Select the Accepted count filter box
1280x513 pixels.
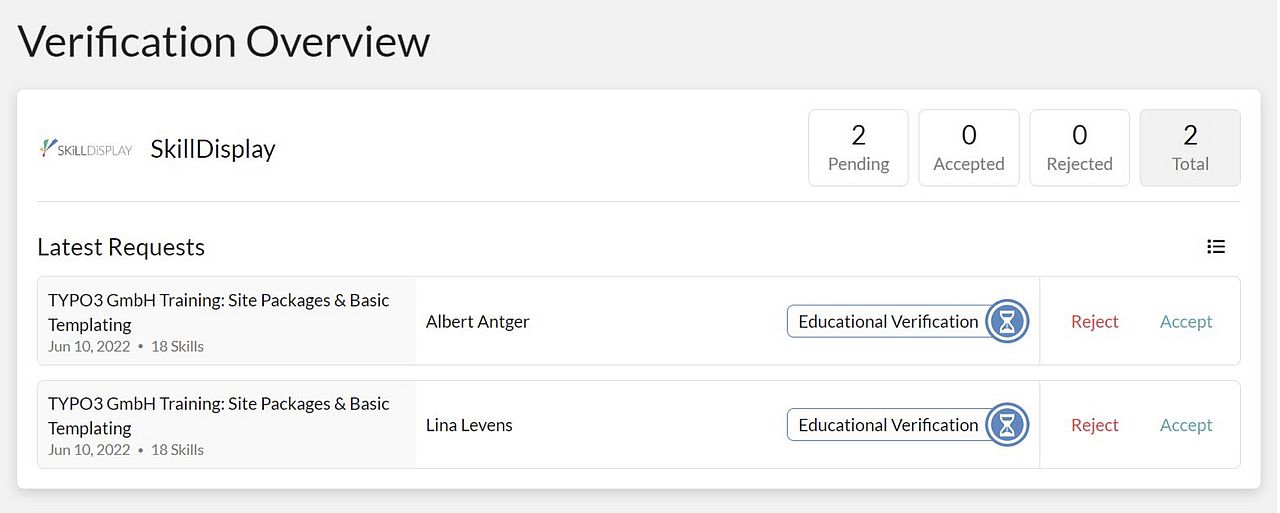tap(968, 148)
